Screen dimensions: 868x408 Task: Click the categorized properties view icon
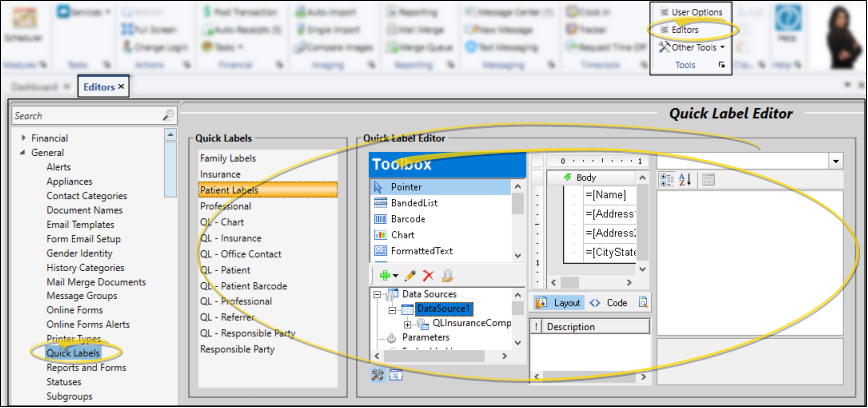pyautogui.click(x=667, y=180)
